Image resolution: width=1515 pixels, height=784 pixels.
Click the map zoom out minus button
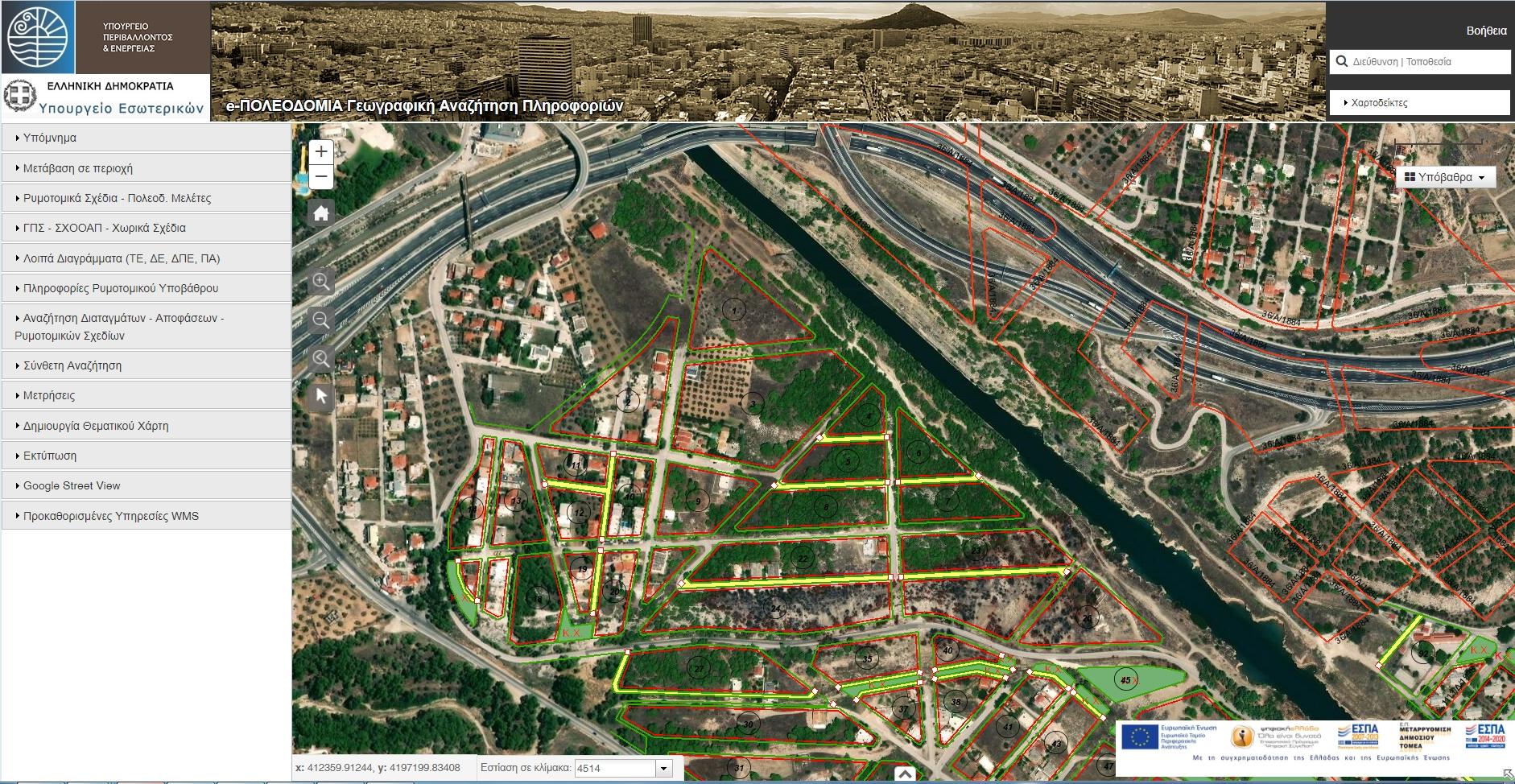tap(321, 176)
